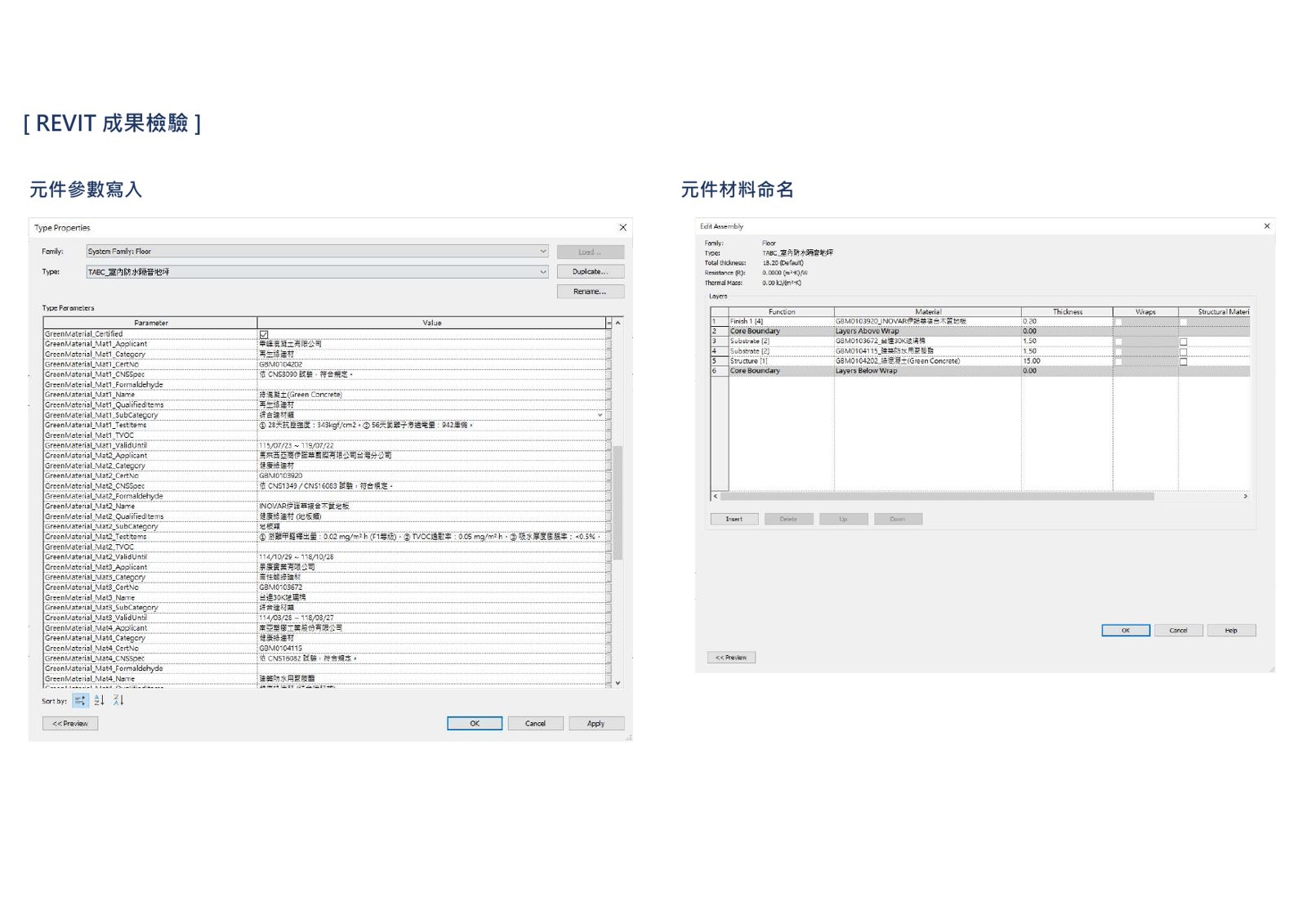Move layer Down button
The image size is (1307, 924).
(898, 519)
